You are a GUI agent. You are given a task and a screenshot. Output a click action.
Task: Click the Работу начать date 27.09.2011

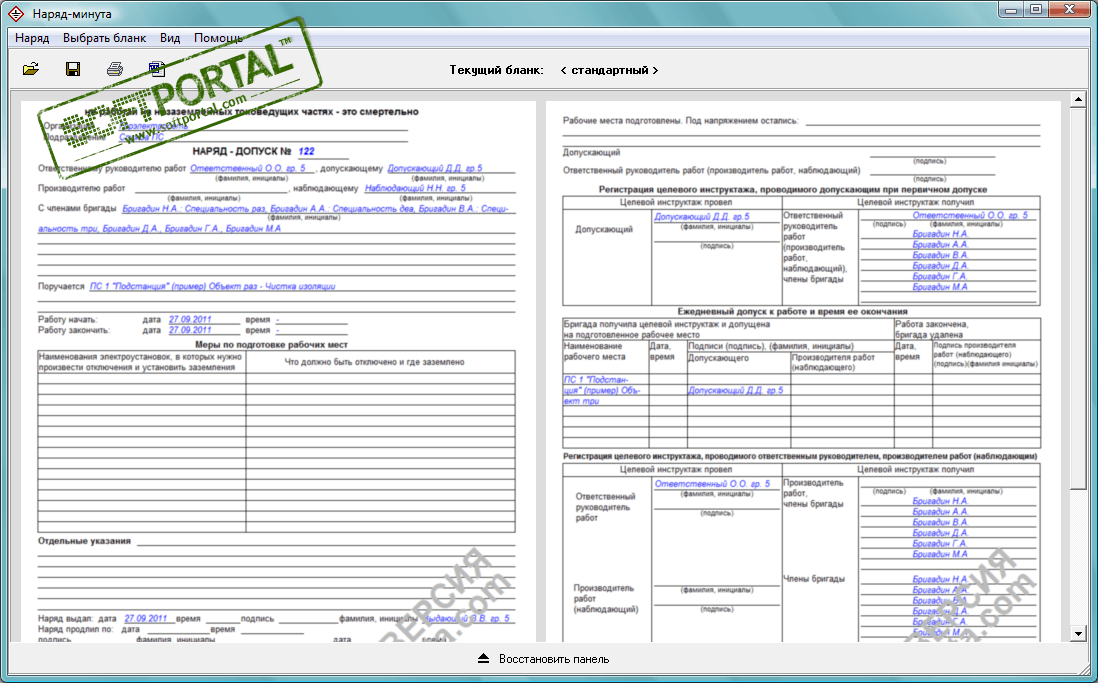tap(190, 319)
